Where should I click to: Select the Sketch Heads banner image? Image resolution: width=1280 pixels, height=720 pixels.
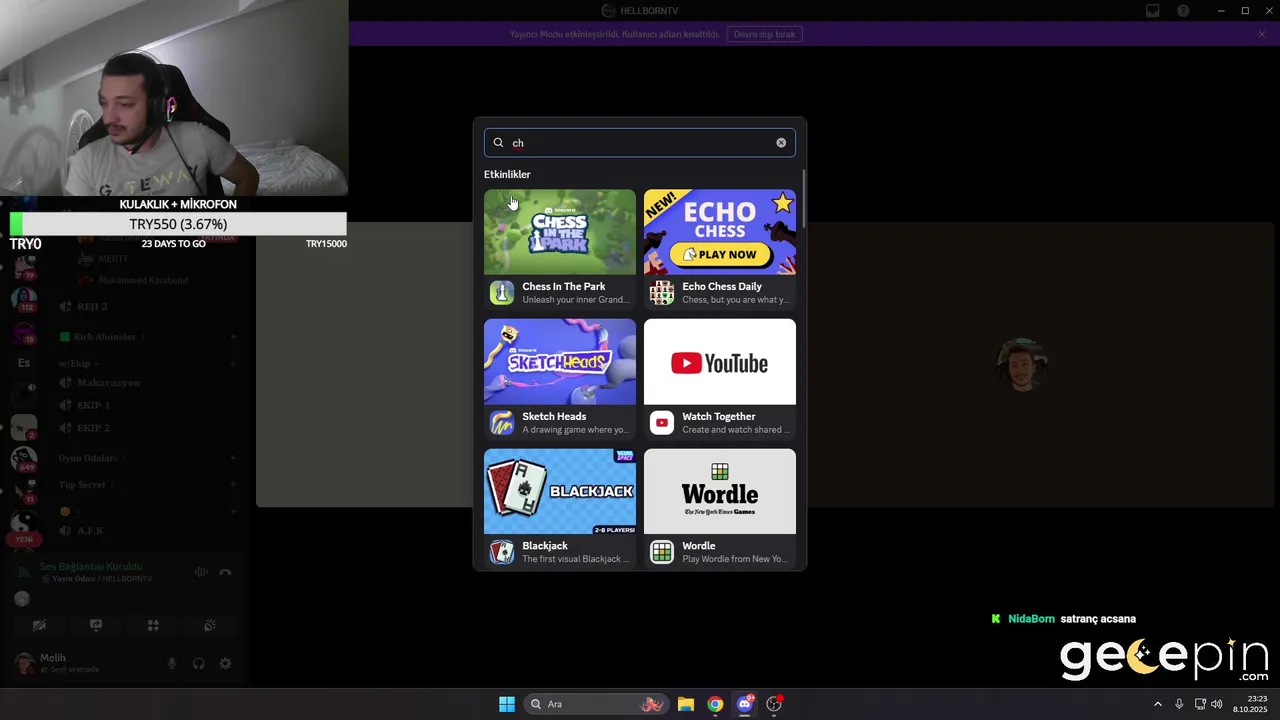[x=560, y=362]
